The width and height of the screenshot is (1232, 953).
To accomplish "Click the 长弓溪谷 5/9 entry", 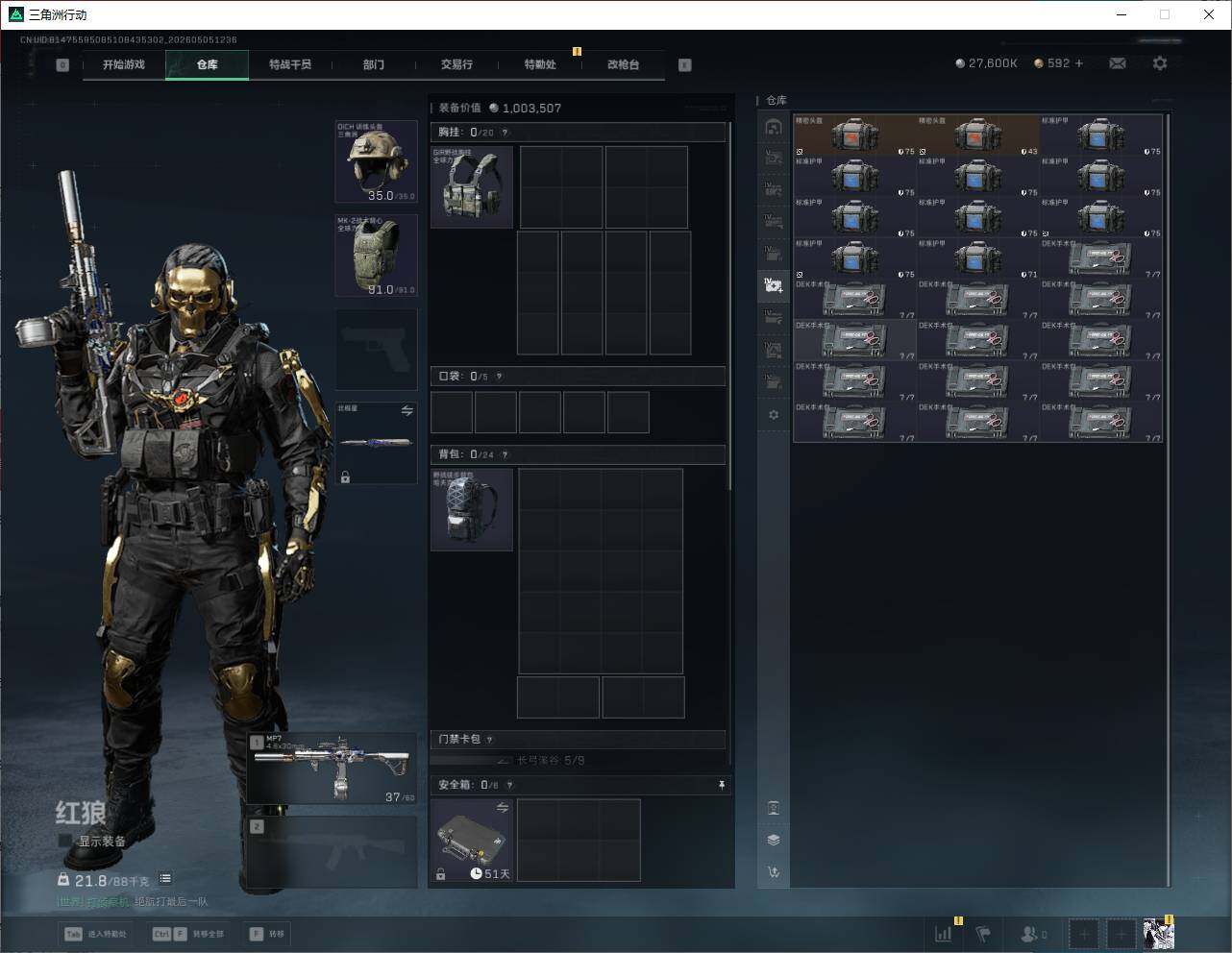I will (x=551, y=761).
